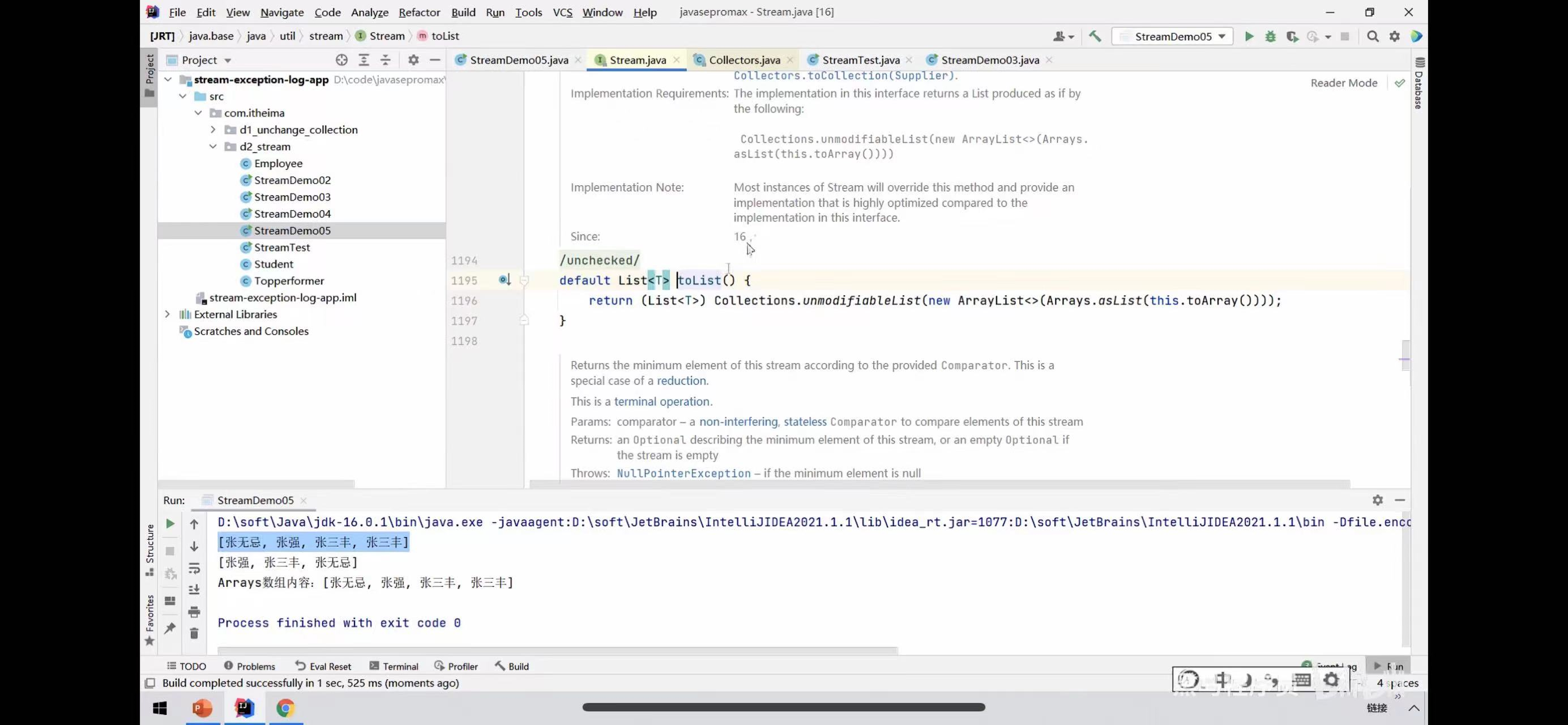Open Search Everywhere magnifier icon
The height and width of the screenshot is (725, 1568).
pyautogui.click(x=1373, y=36)
